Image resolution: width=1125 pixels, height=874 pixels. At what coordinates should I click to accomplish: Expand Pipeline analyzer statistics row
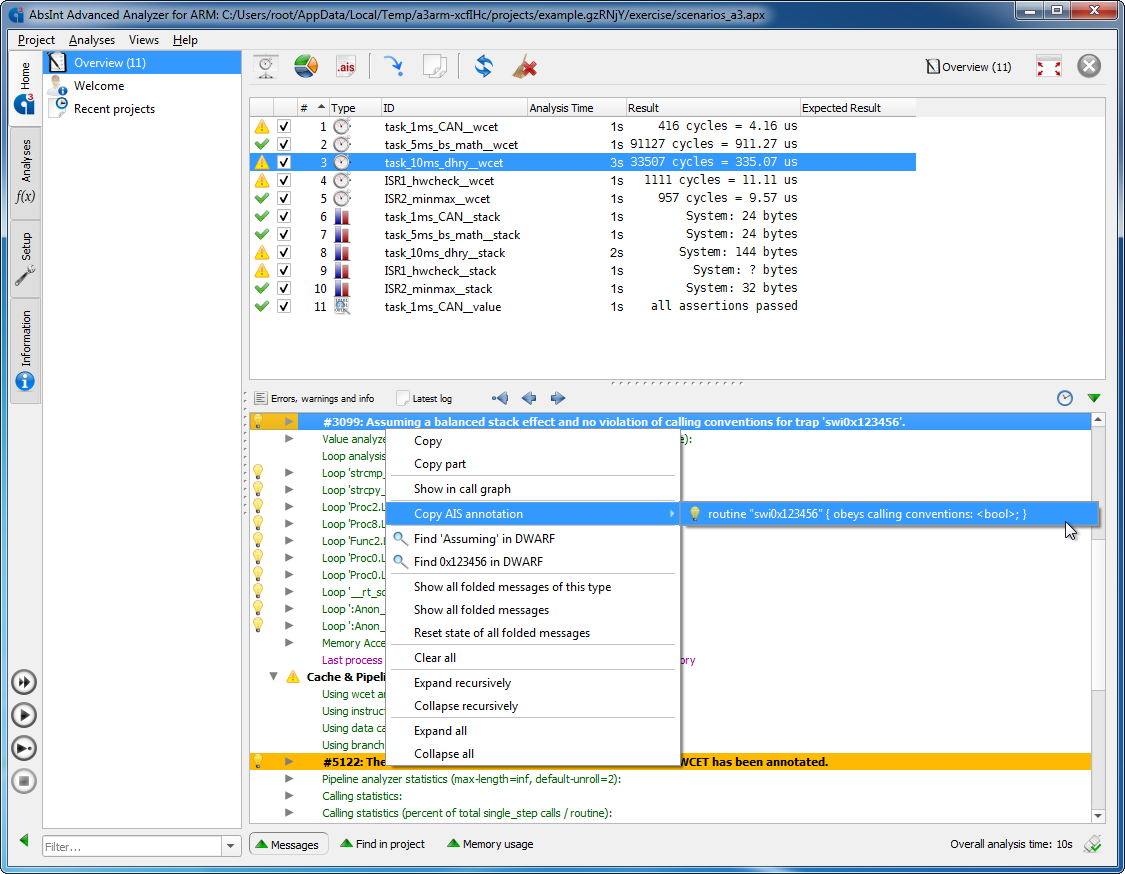click(x=289, y=779)
